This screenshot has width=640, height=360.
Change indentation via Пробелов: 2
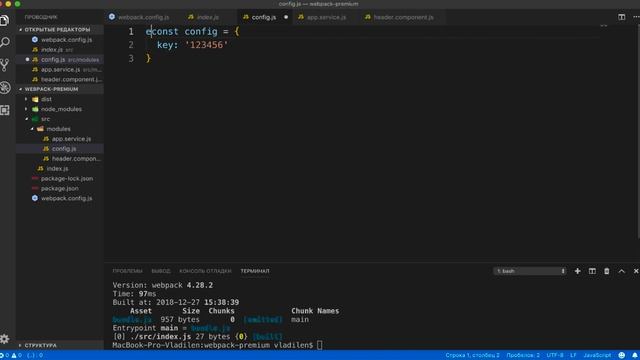click(523, 355)
